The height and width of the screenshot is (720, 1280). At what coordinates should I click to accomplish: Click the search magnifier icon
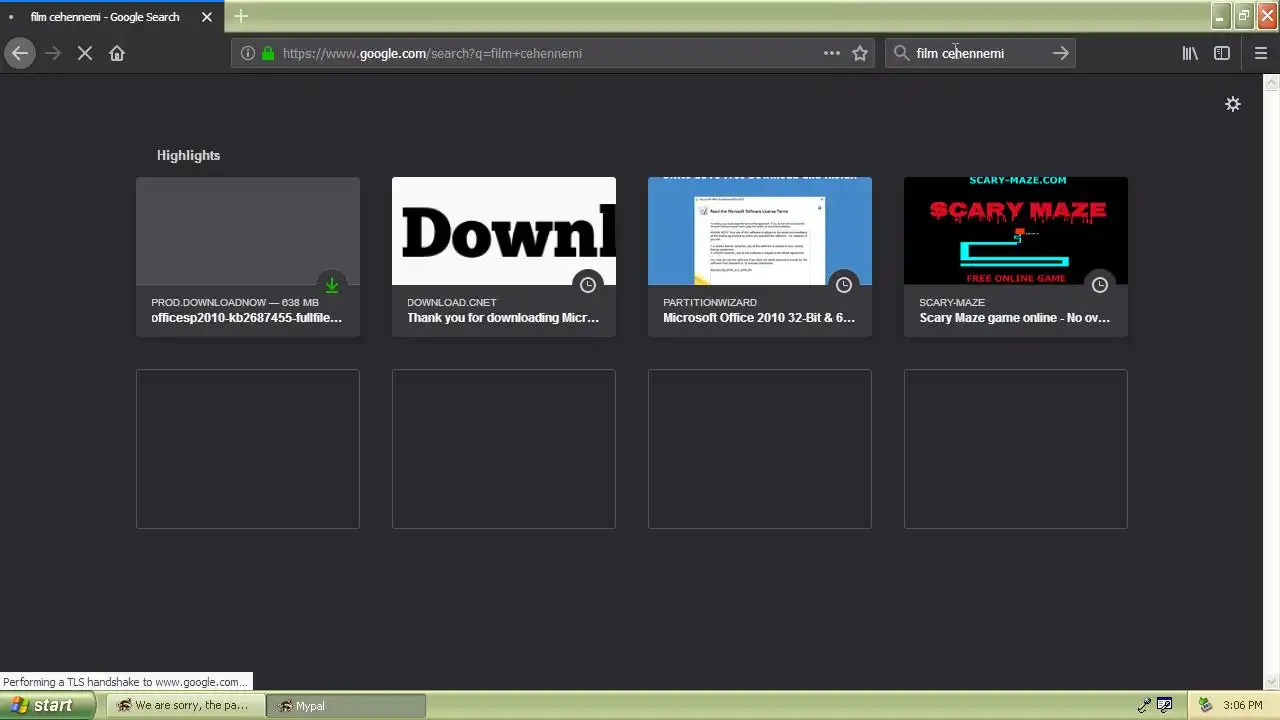click(x=901, y=53)
